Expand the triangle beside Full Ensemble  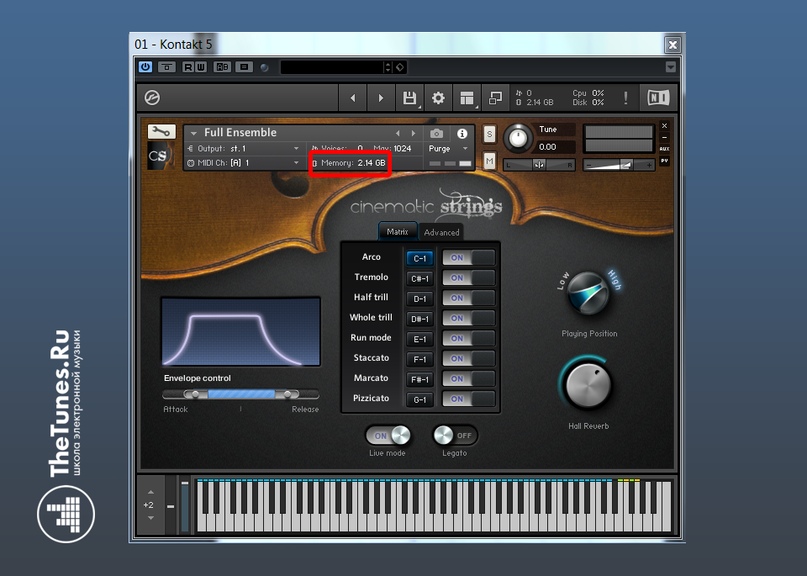[x=194, y=133]
